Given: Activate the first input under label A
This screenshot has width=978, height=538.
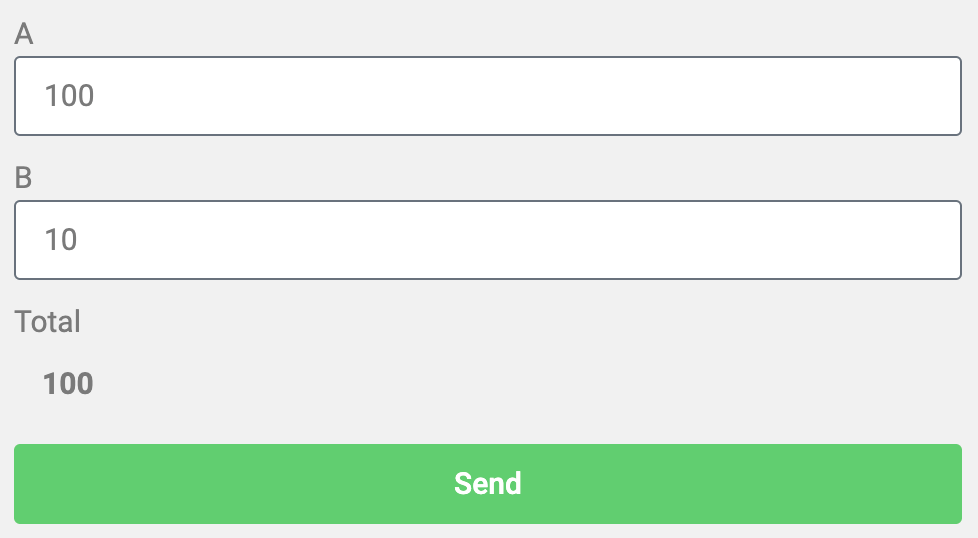Looking at the screenshot, I should pos(488,96).
